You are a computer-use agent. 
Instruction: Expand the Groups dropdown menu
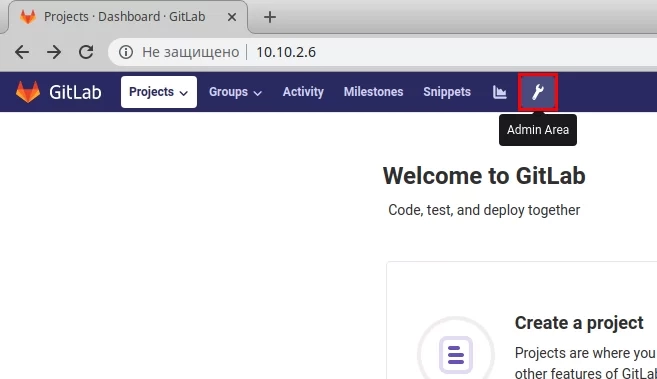[x=235, y=92]
